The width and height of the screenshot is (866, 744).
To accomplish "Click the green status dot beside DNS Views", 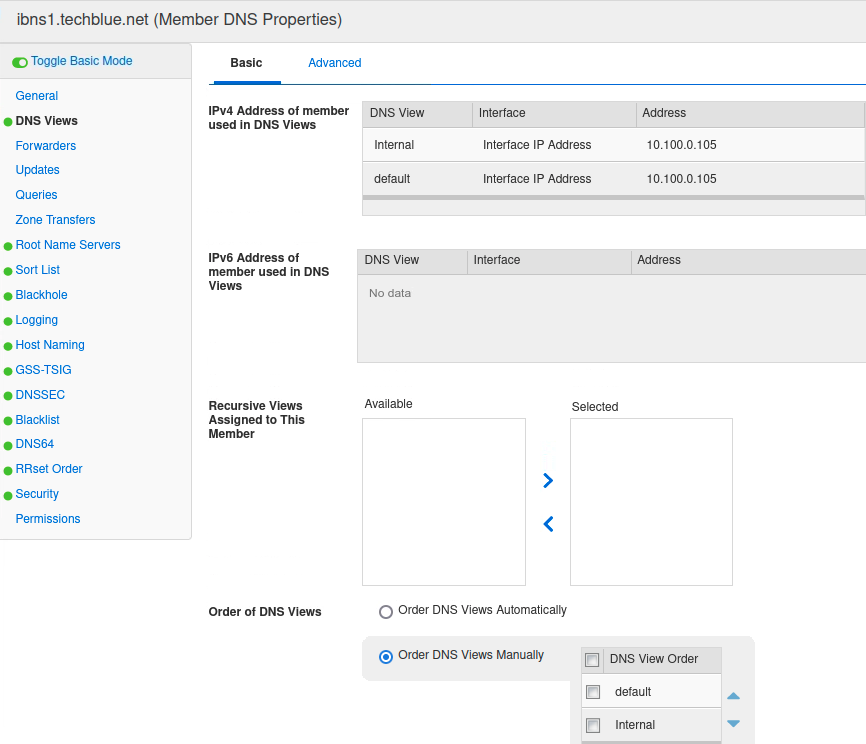I will 7,120.
